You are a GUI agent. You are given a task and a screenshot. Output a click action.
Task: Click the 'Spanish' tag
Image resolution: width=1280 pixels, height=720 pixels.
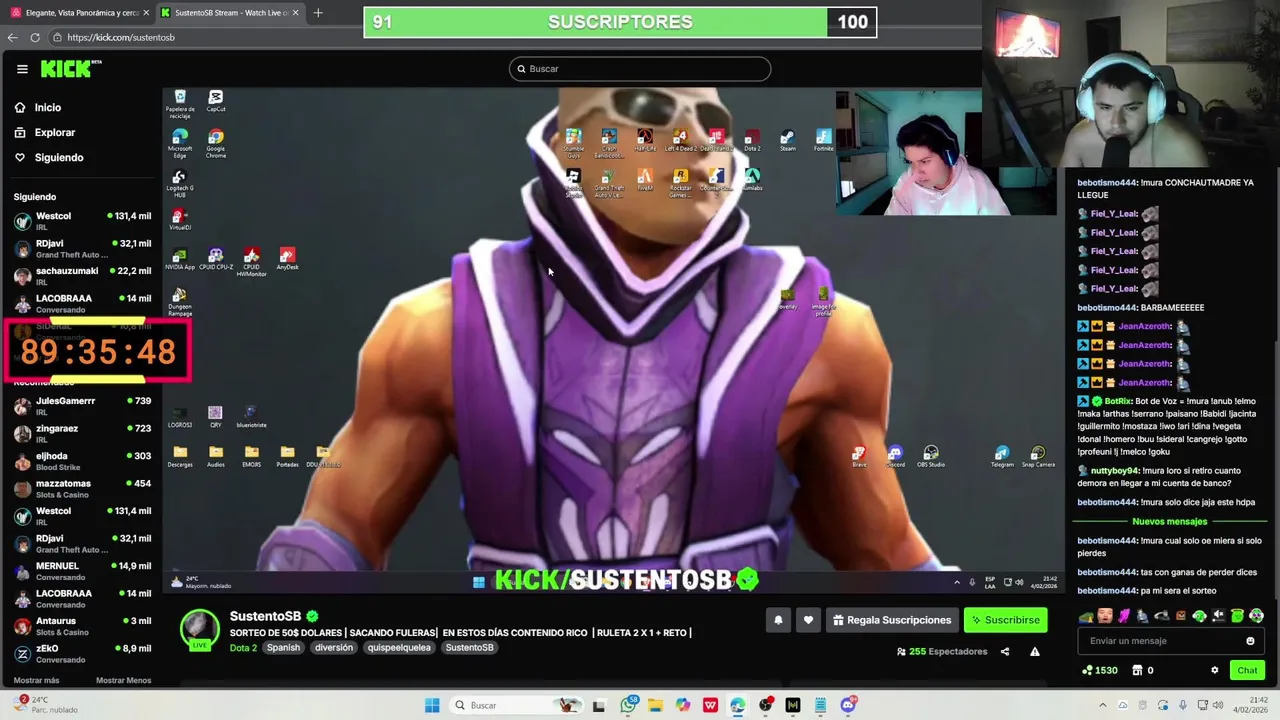(x=283, y=647)
